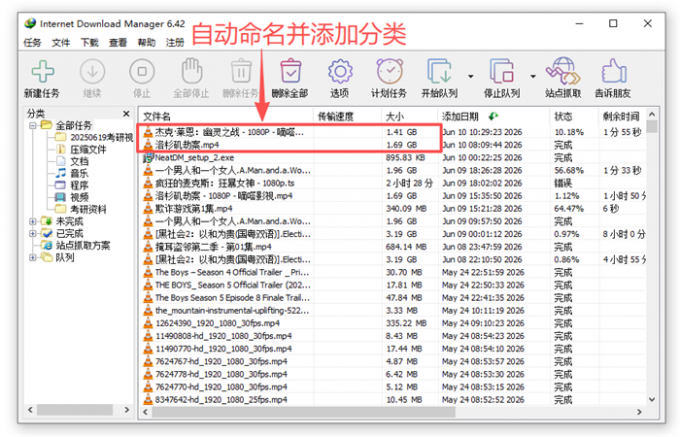Image resolution: width=680 pixels, height=437 pixels.
Task: Click the category panel scrollbar right arrow
Action: (x=127, y=410)
